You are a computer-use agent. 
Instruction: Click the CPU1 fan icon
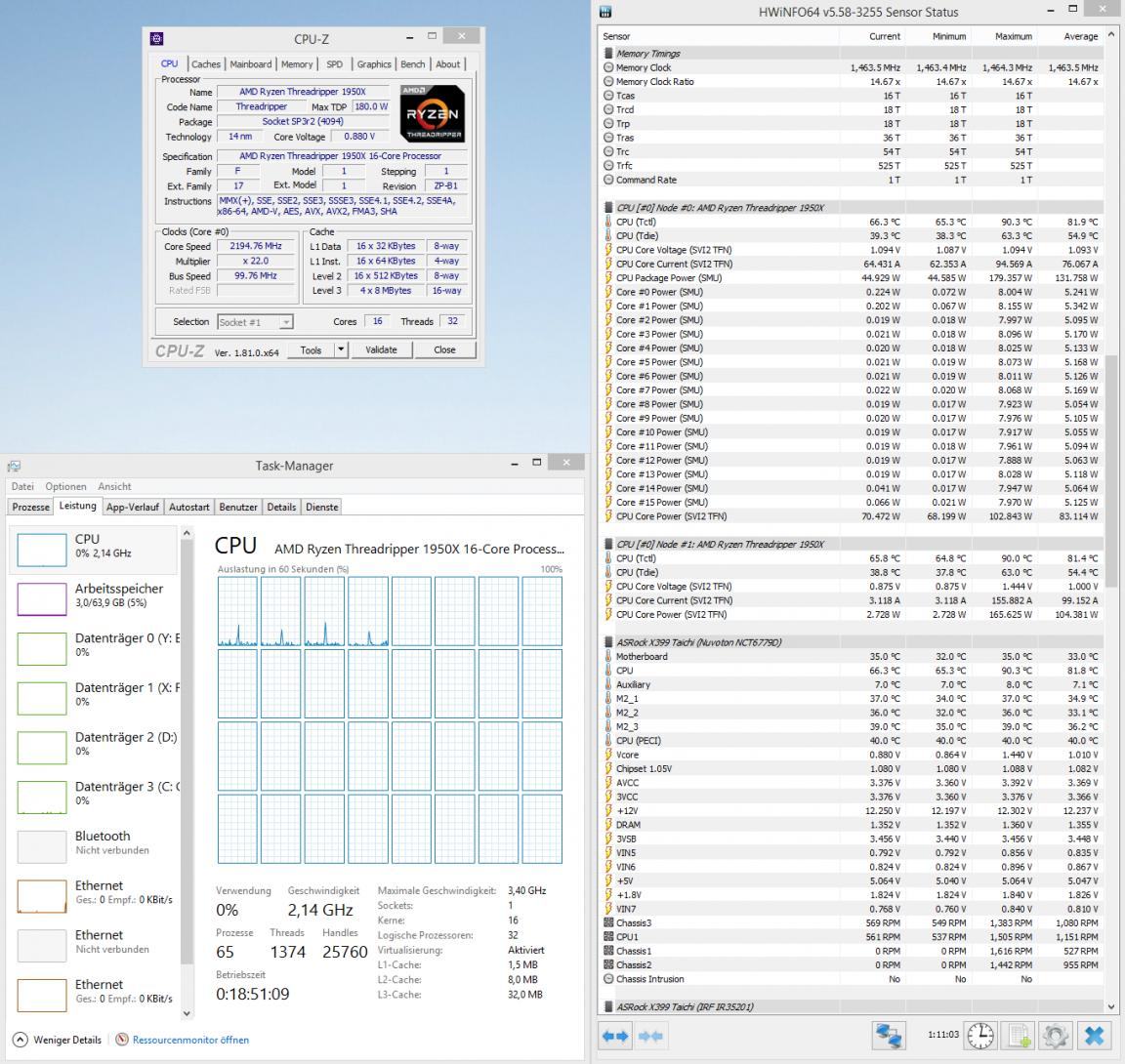tap(608, 936)
